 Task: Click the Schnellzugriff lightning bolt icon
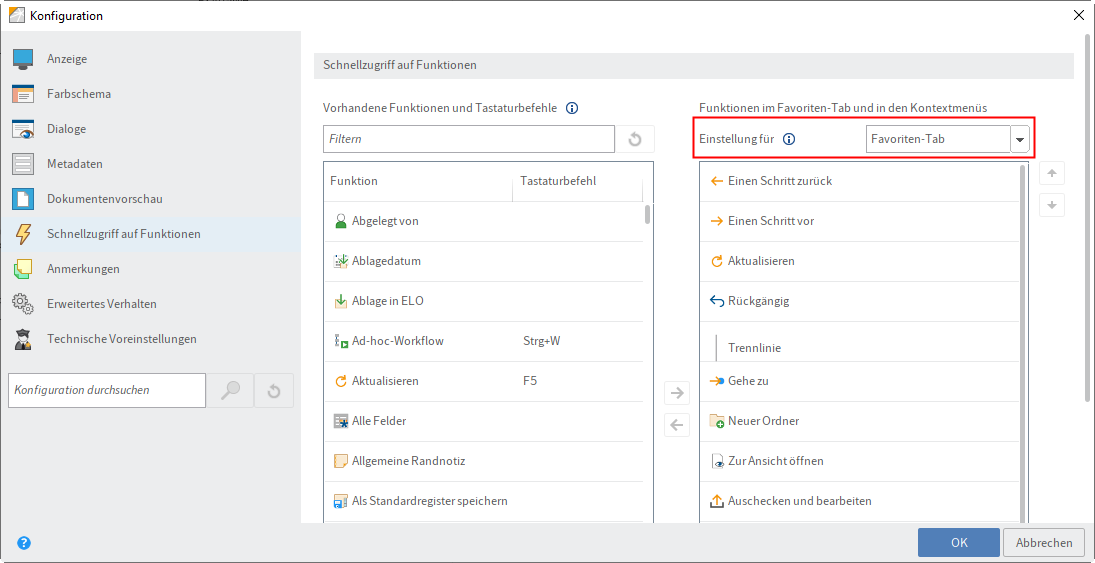pos(23,234)
